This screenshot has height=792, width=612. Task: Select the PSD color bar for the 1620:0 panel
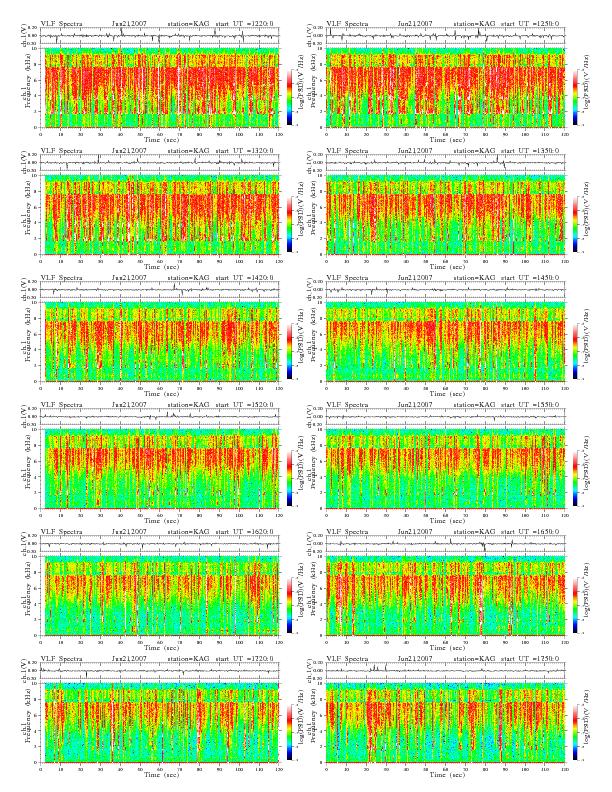tap(289, 605)
